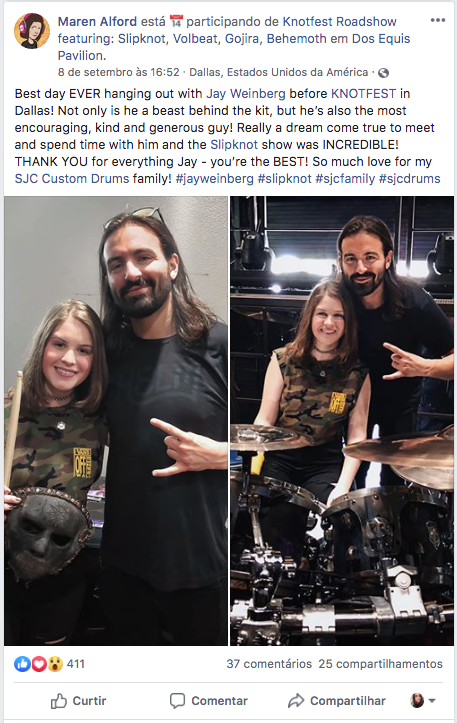Click the blue Like reaction icon
Viewport: 457px width, 723px height.
(22, 664)
